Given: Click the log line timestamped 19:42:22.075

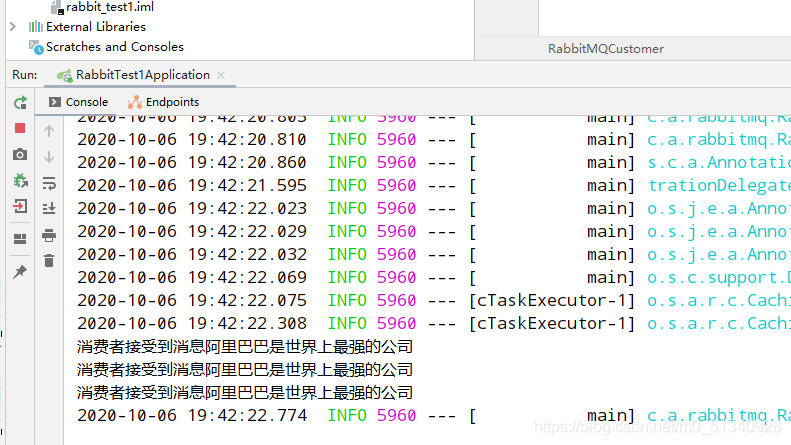Looking at the screenshot, I should tap(434, 301).
